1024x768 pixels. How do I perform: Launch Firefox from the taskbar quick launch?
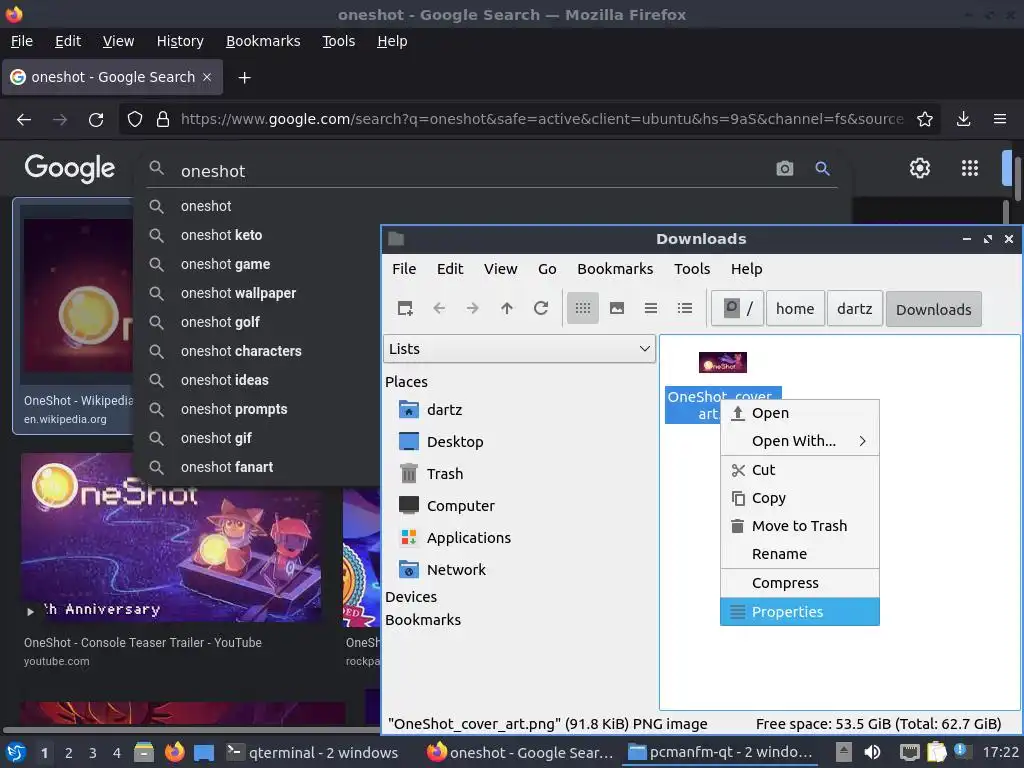tap(174, 752)
